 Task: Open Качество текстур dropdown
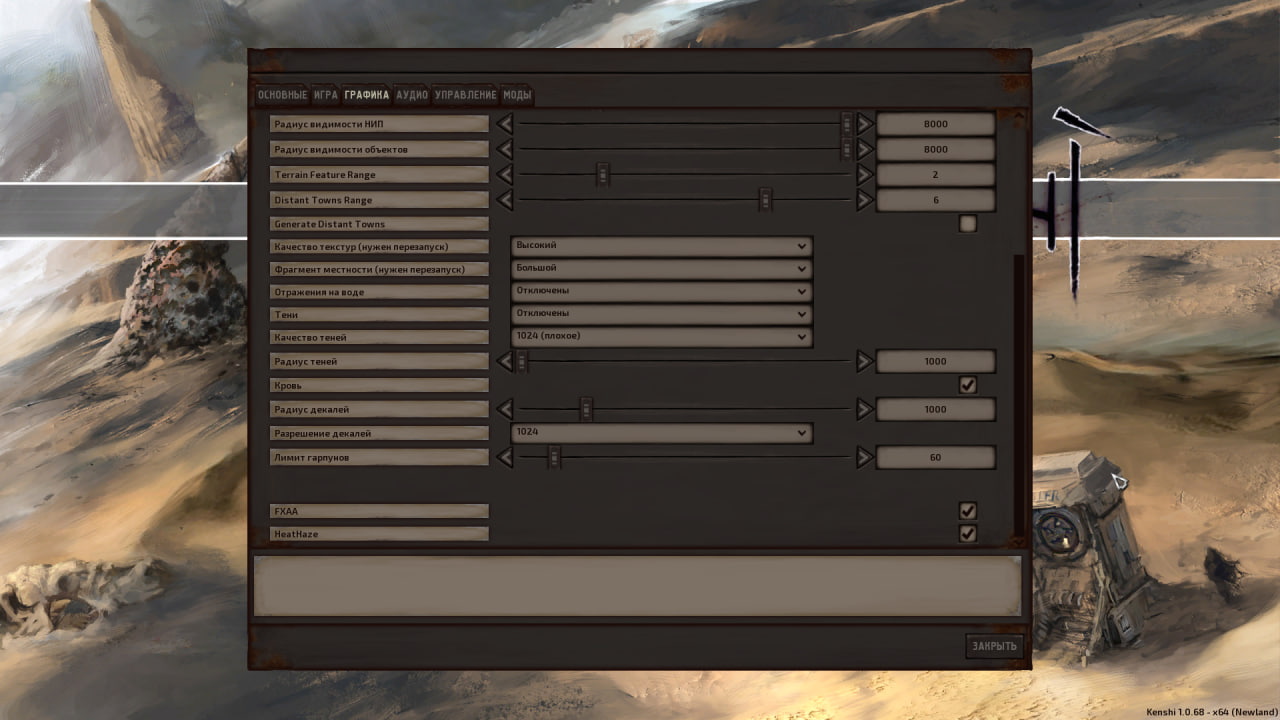pyautogui.click(x=661, y=246)
